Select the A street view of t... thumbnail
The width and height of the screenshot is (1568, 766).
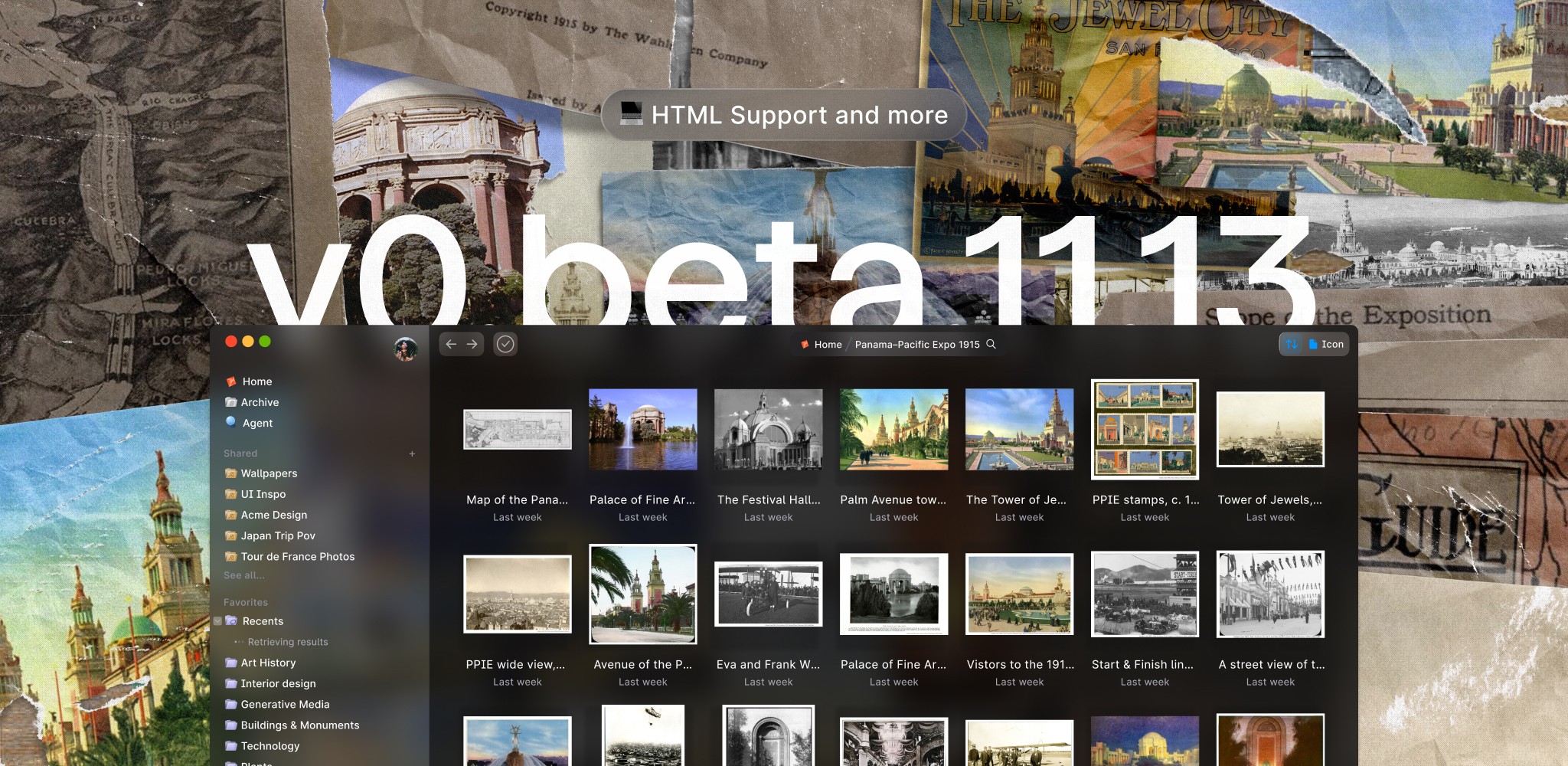pyautogui.click(x=1271, y=594)
